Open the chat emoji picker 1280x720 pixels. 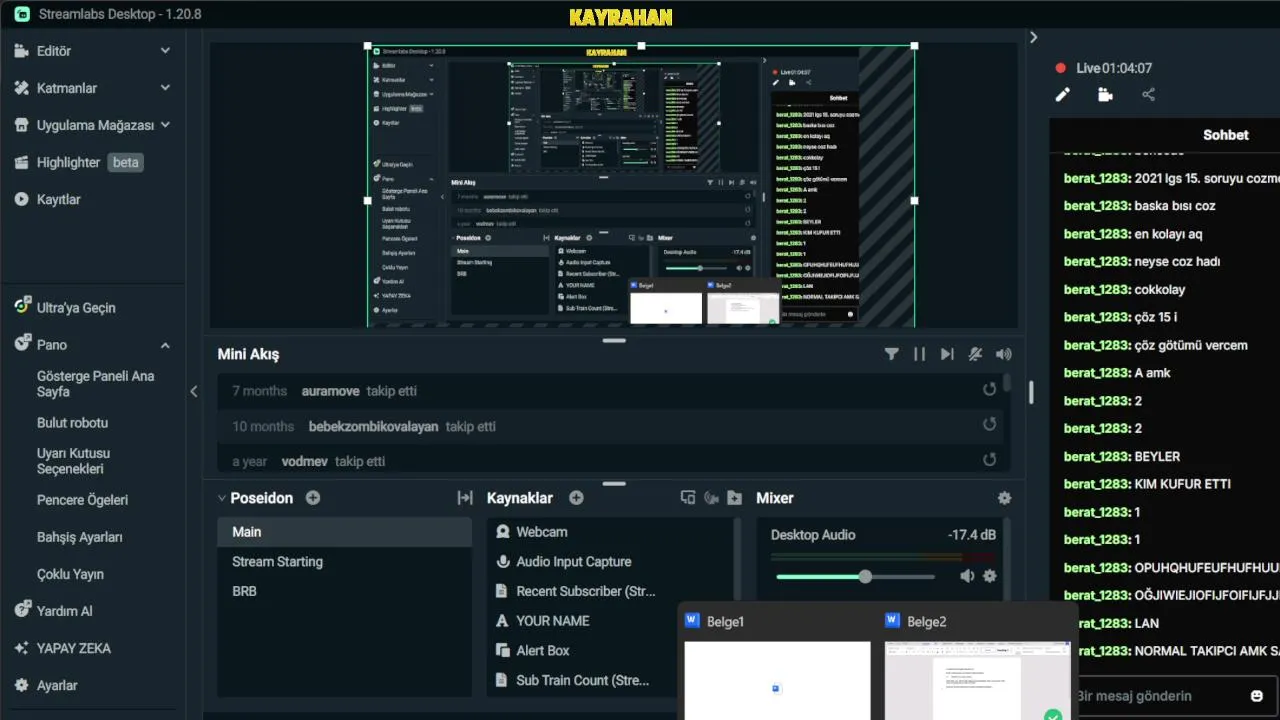tap(1257, 696)
